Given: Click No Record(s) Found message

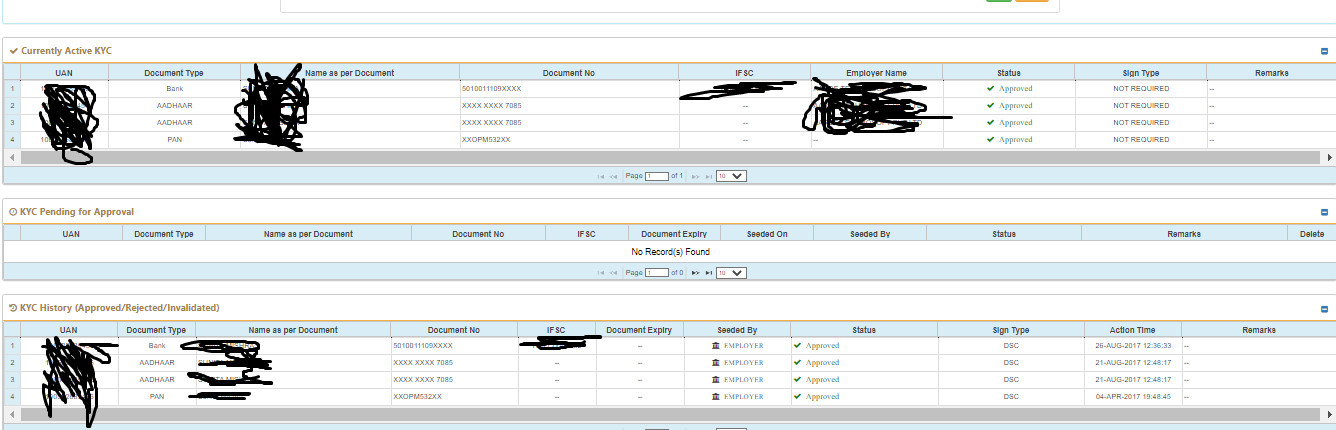Looking at the screenshot, I should point(670,252).
